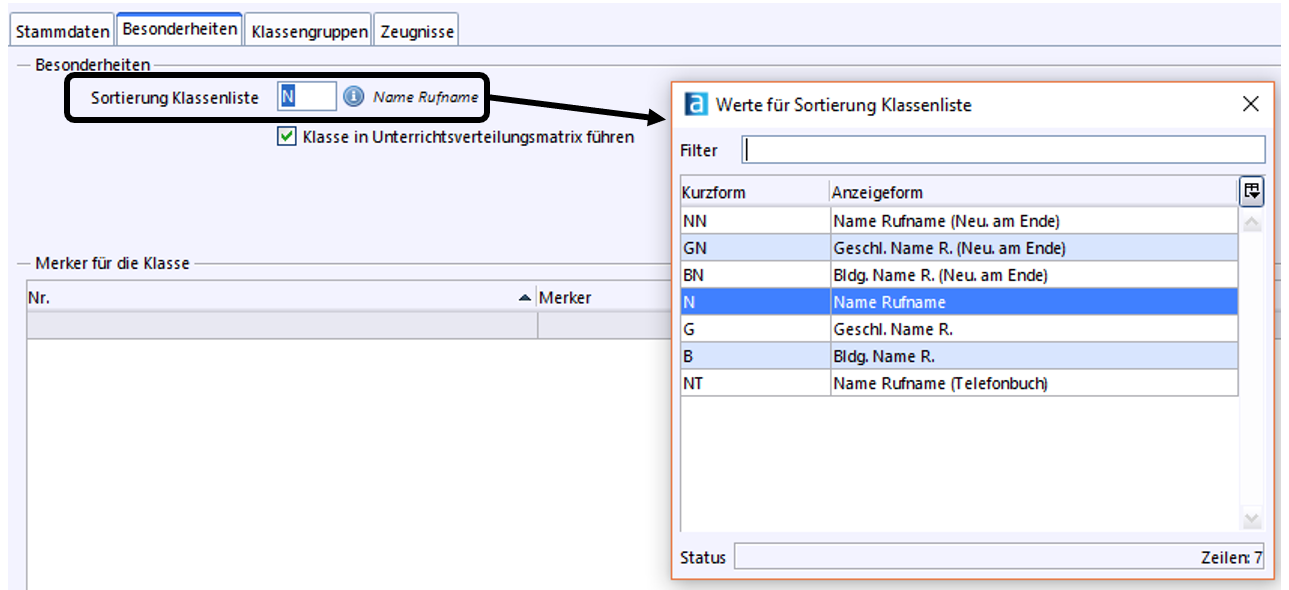Switch to the Klassengruppen tab

[309, 31]
